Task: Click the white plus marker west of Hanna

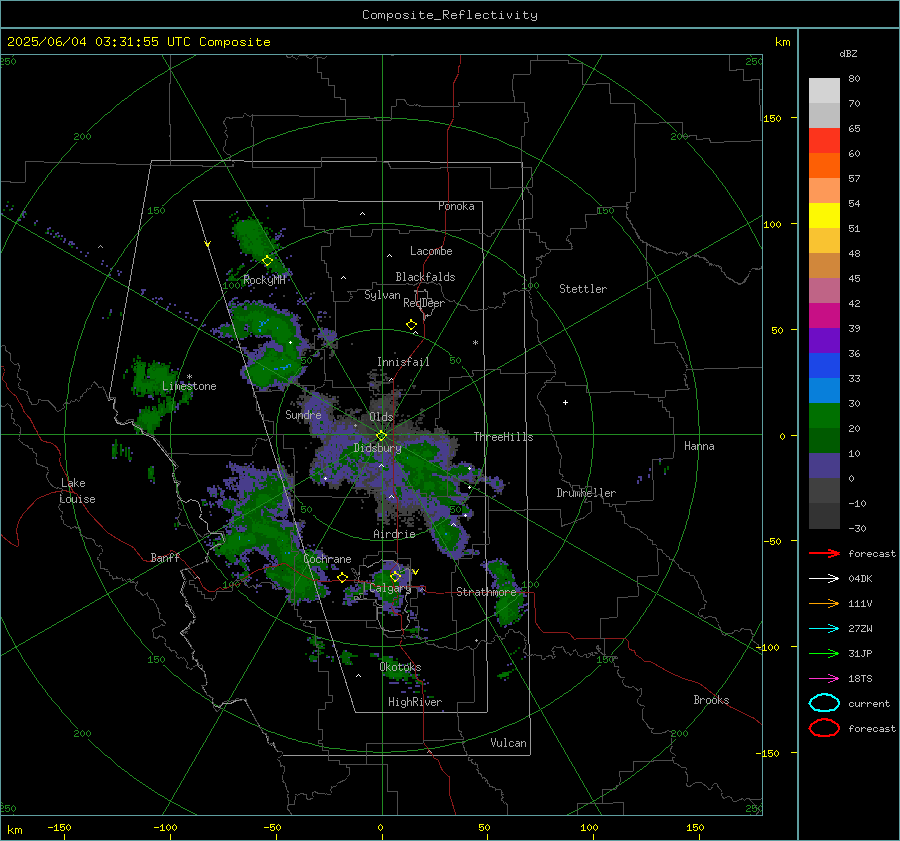Action: (x=565, y=402)
